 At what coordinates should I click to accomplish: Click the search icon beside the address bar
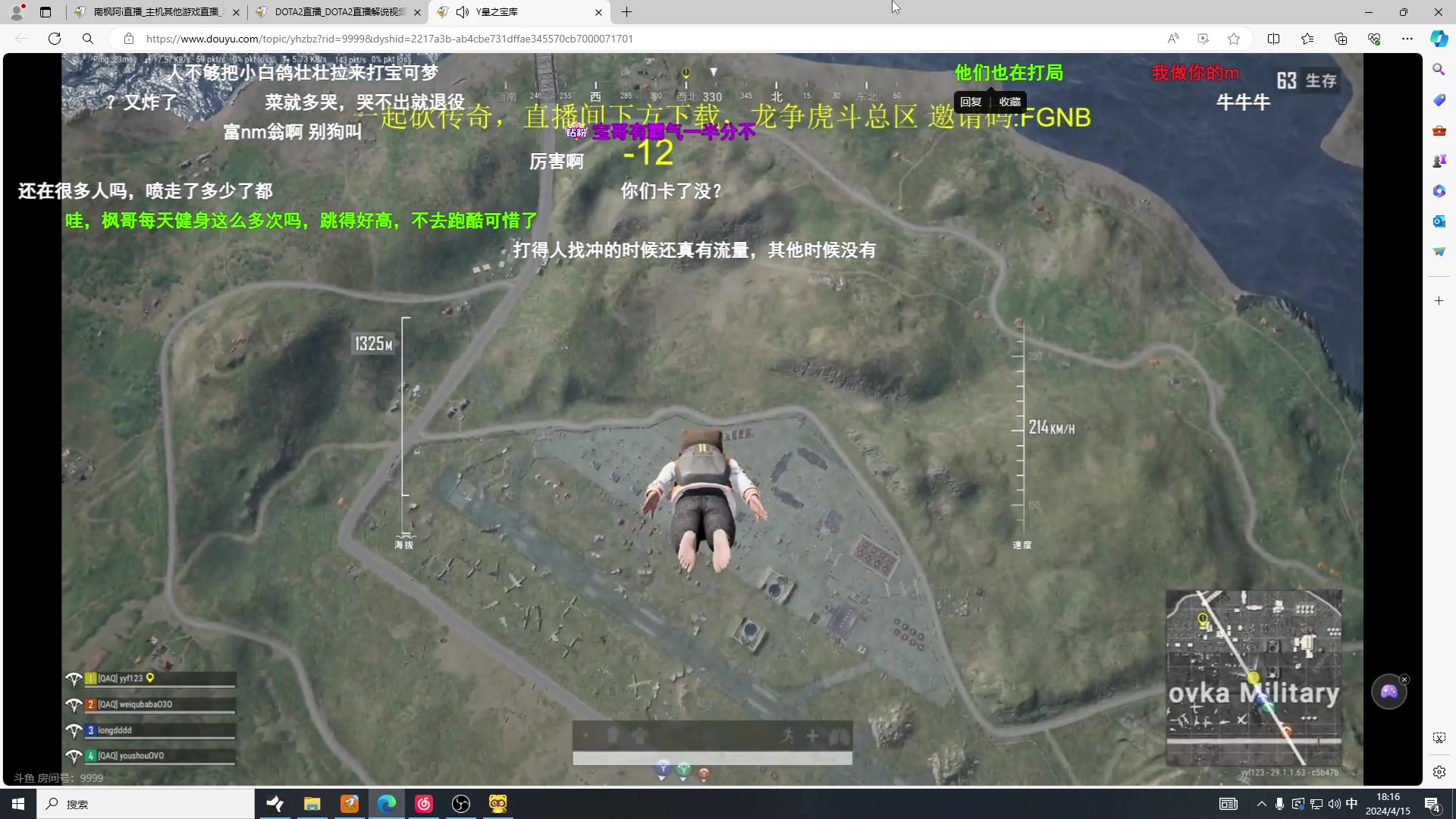pos(88,39)
